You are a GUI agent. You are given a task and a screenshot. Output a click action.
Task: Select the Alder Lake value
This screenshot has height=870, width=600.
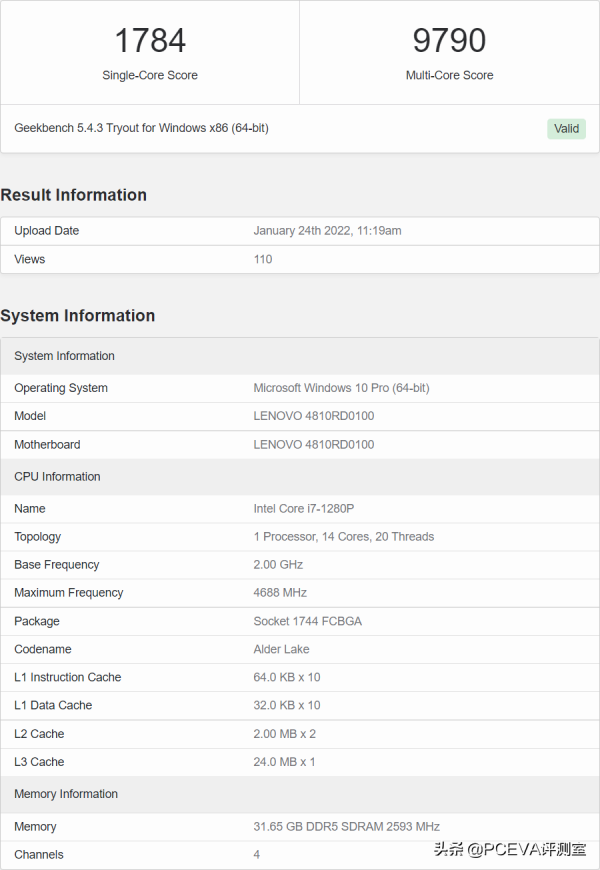point(281,649)
